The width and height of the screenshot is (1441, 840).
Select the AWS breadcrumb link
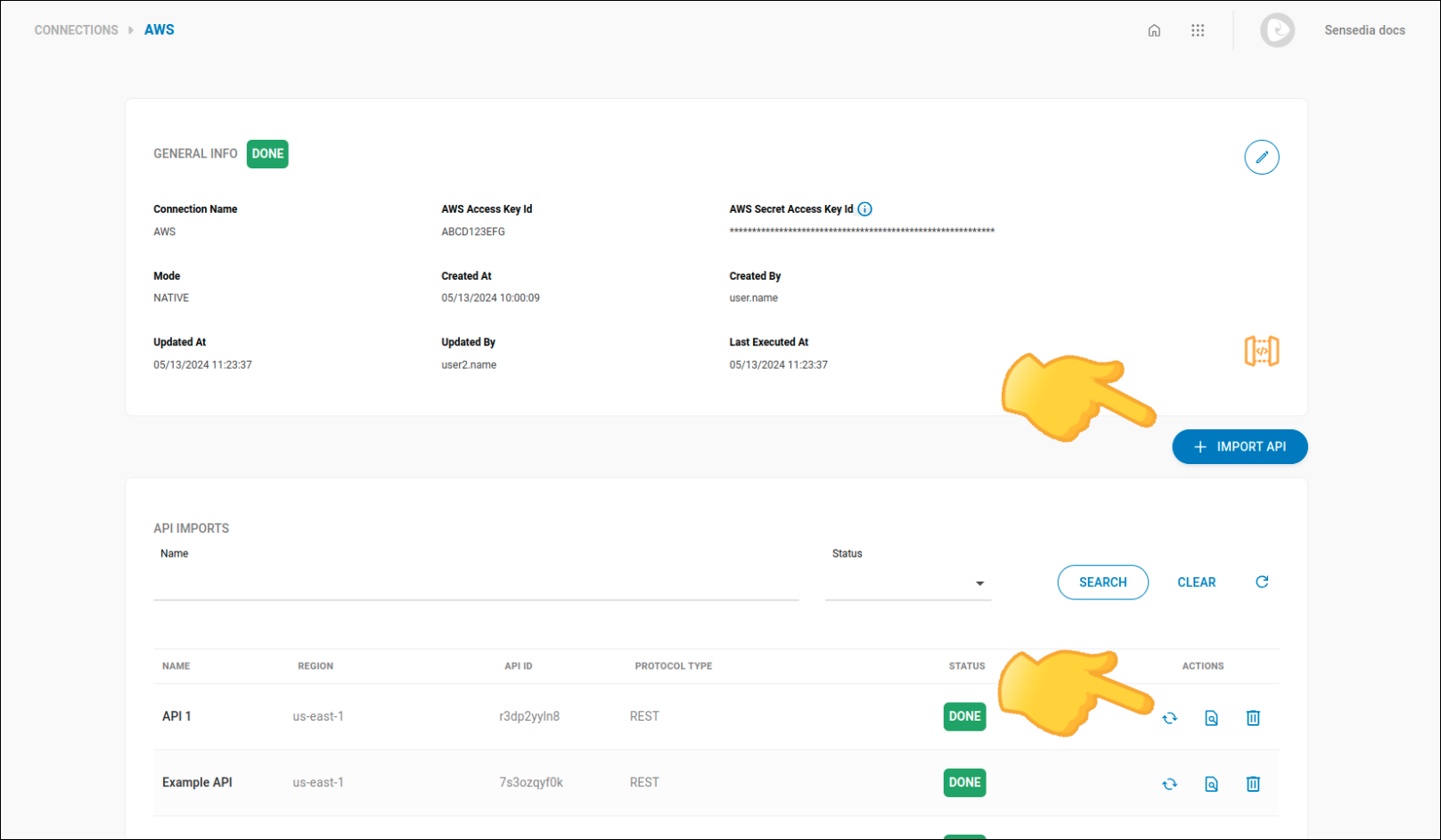pos(160,29)
